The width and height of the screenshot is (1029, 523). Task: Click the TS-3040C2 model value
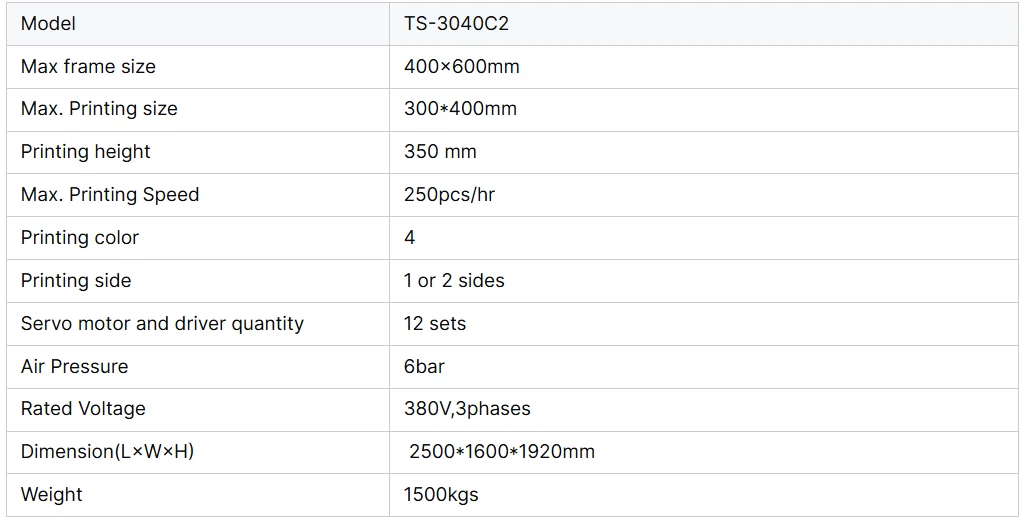(x=456, y=24)
